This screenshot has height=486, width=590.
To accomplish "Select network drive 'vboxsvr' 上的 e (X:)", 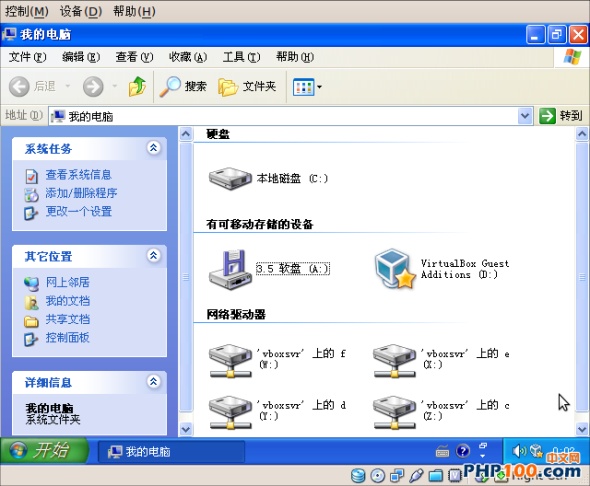I will point(394,360).
